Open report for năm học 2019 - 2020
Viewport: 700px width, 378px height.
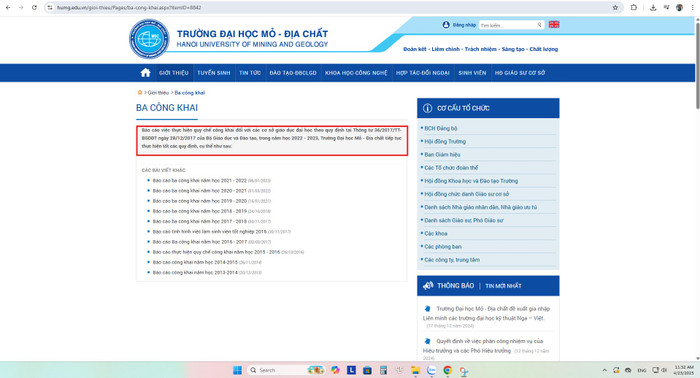(200, 201)
